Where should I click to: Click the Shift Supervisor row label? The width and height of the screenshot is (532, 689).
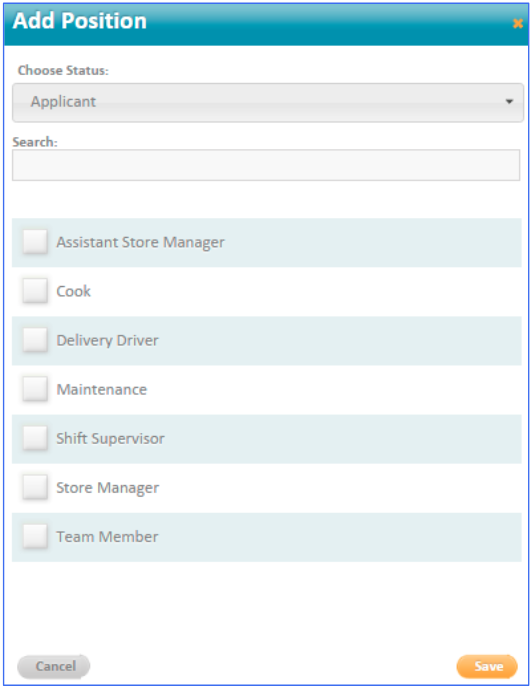coord(110,439)
